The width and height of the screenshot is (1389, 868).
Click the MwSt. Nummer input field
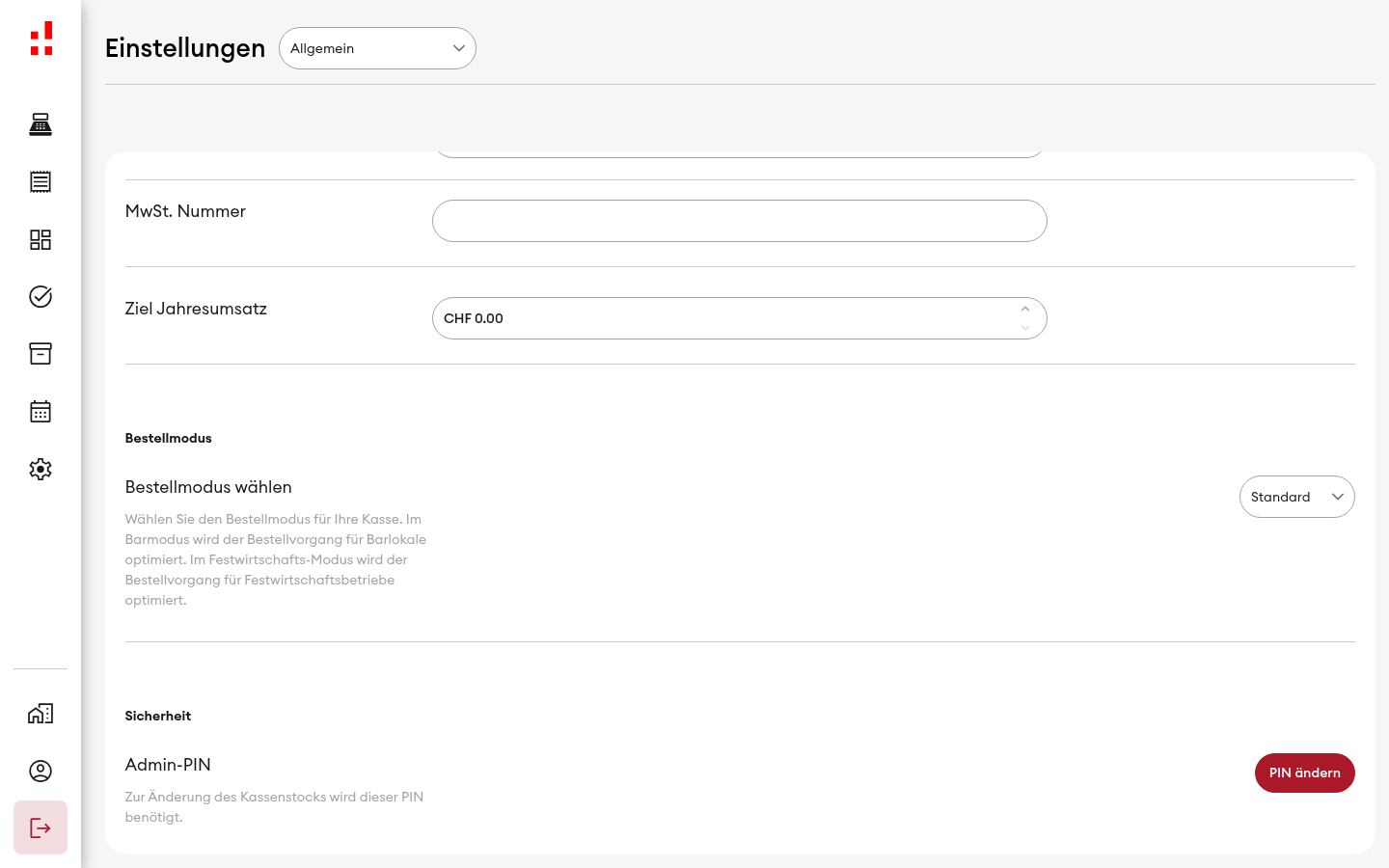click(x=739, y=221)
